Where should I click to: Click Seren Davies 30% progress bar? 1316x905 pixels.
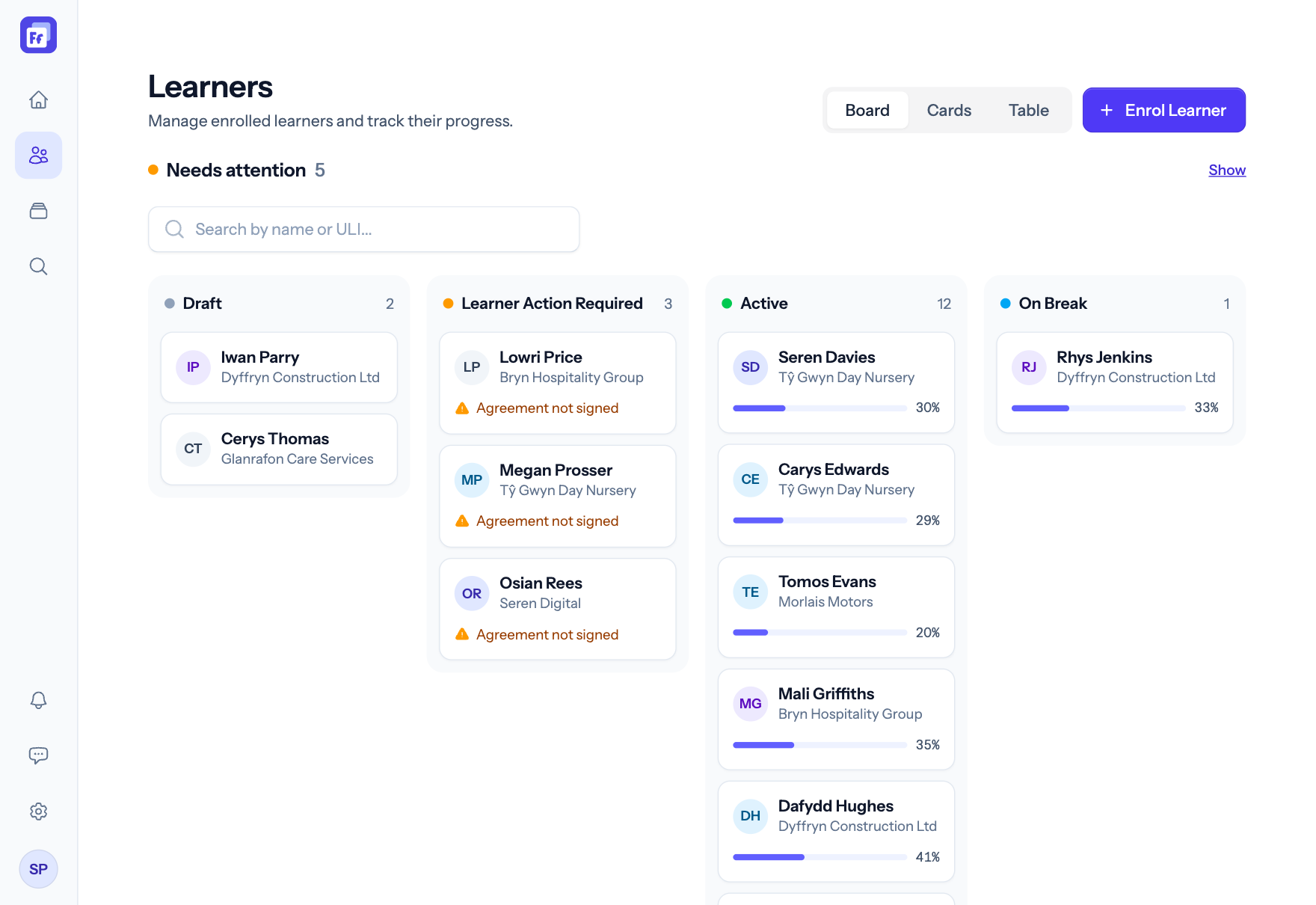pyautogui.click(x=820, y=408)
